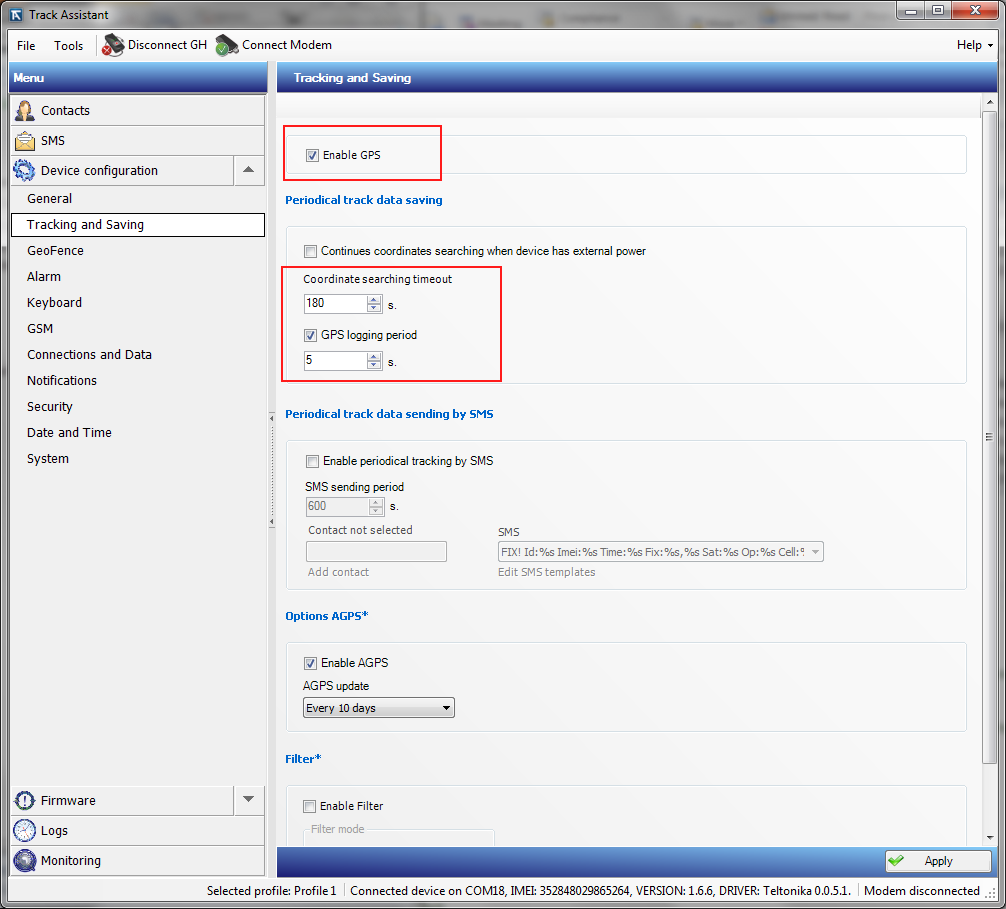
Task: Toggle the GPS logging period checkbox
Action: click(x=311, y=335)
